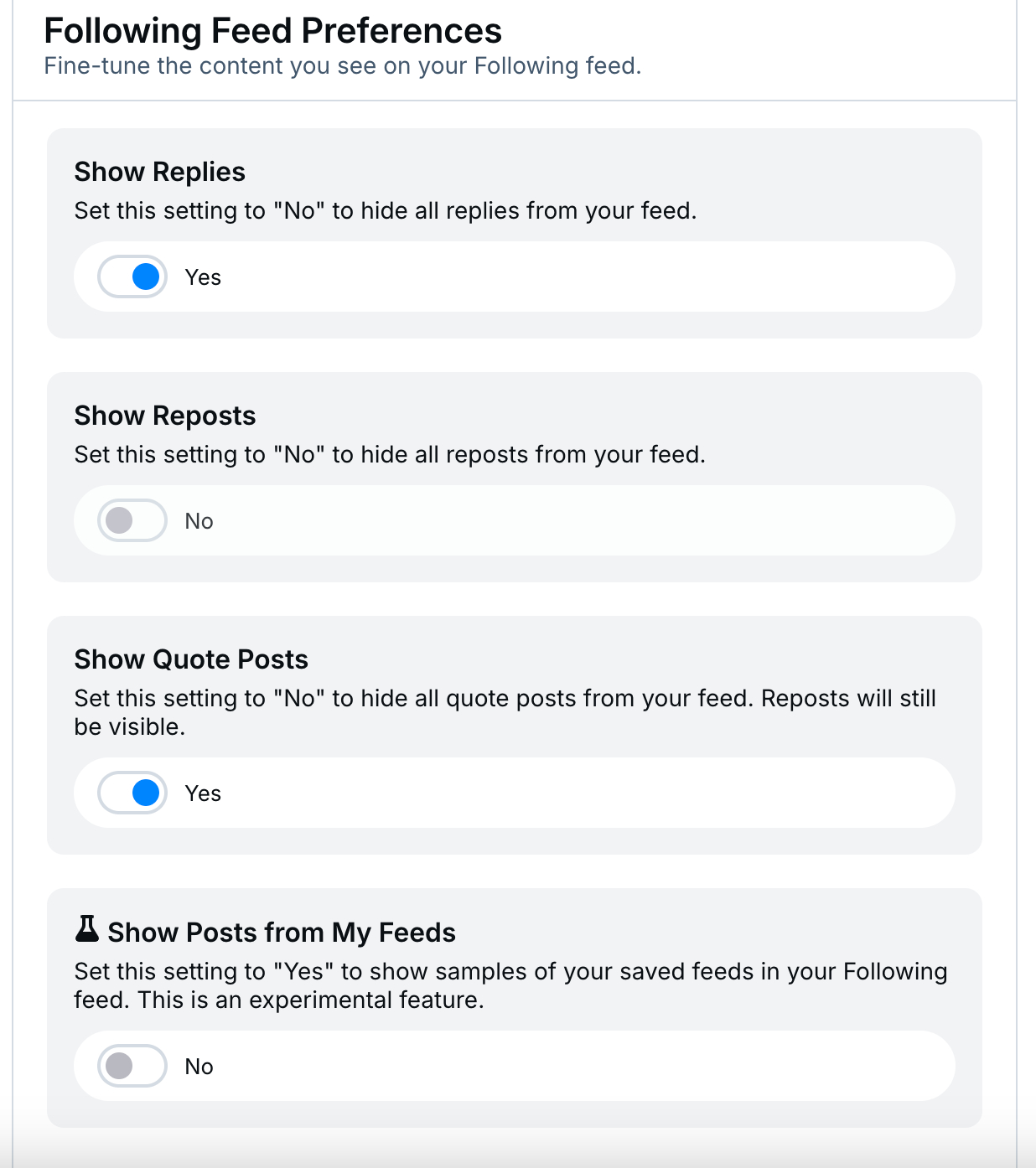Click empty space in the Show Reposts toggle row
The width and height of the screenshot is (1036, 1168).
(x=587, y=520)
